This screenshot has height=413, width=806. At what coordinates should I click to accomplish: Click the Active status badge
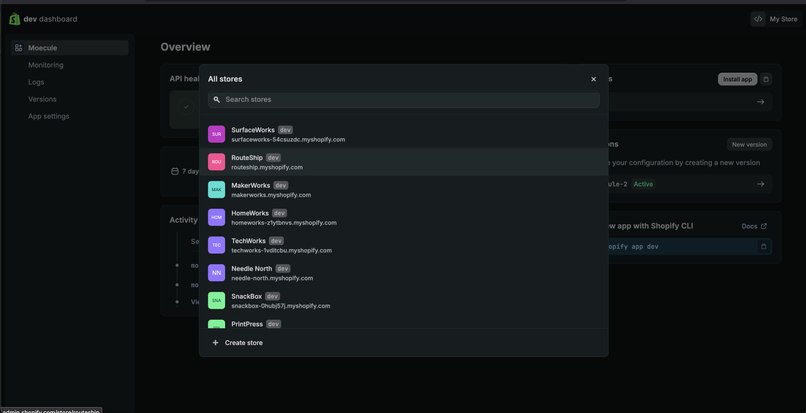pos(643,184)
